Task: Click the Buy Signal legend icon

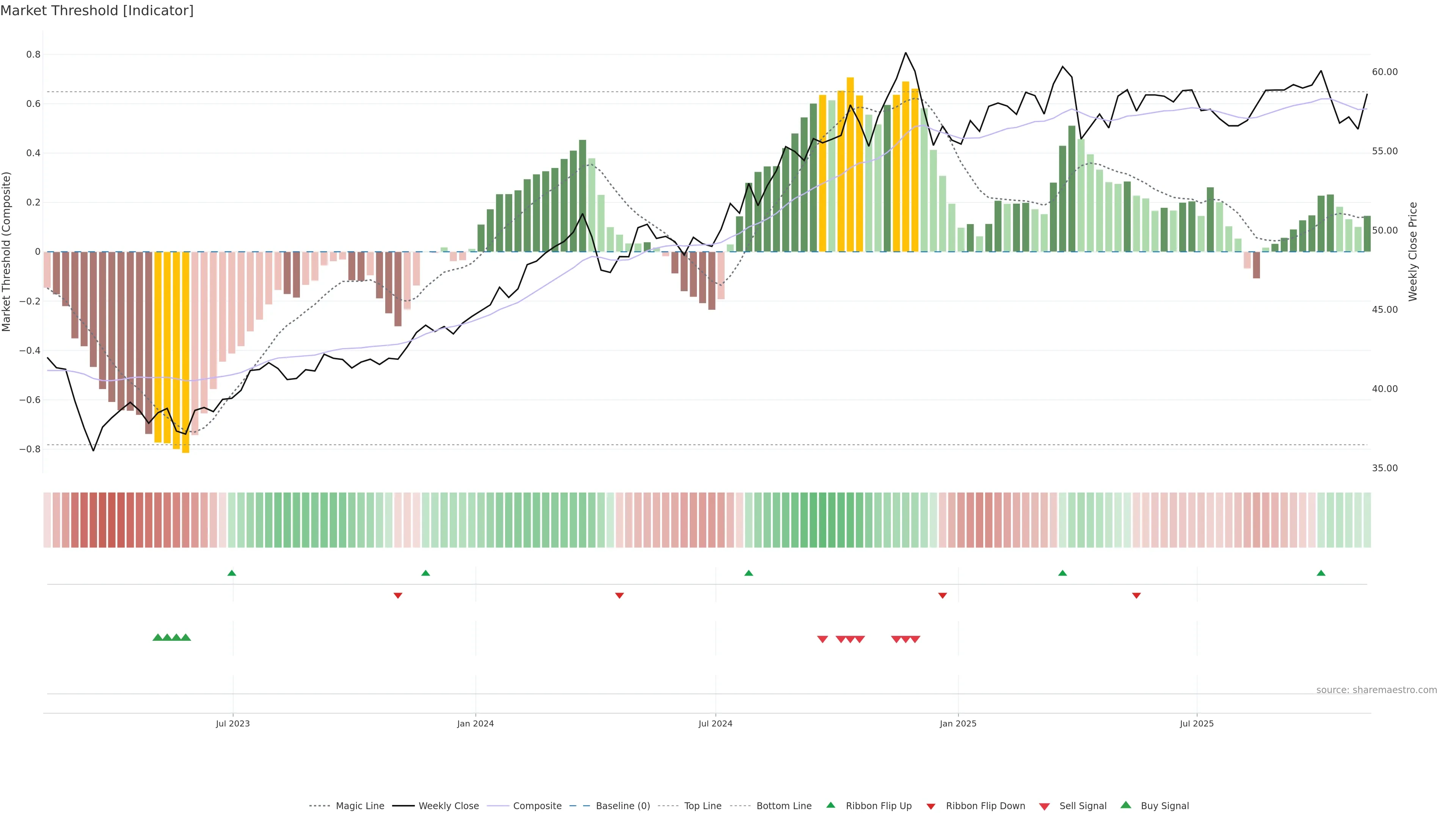Action: (x=1126, y=805)
